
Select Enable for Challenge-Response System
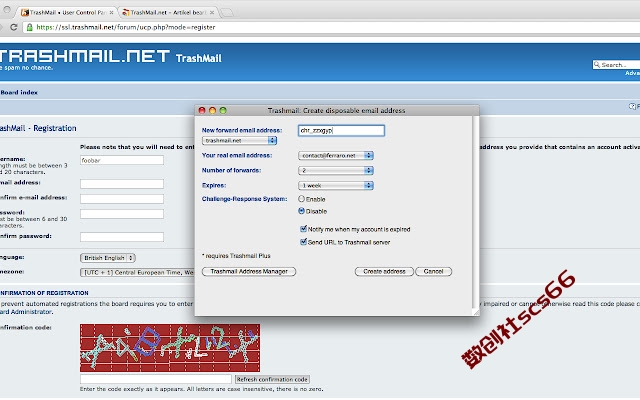[x=302, y=199]
